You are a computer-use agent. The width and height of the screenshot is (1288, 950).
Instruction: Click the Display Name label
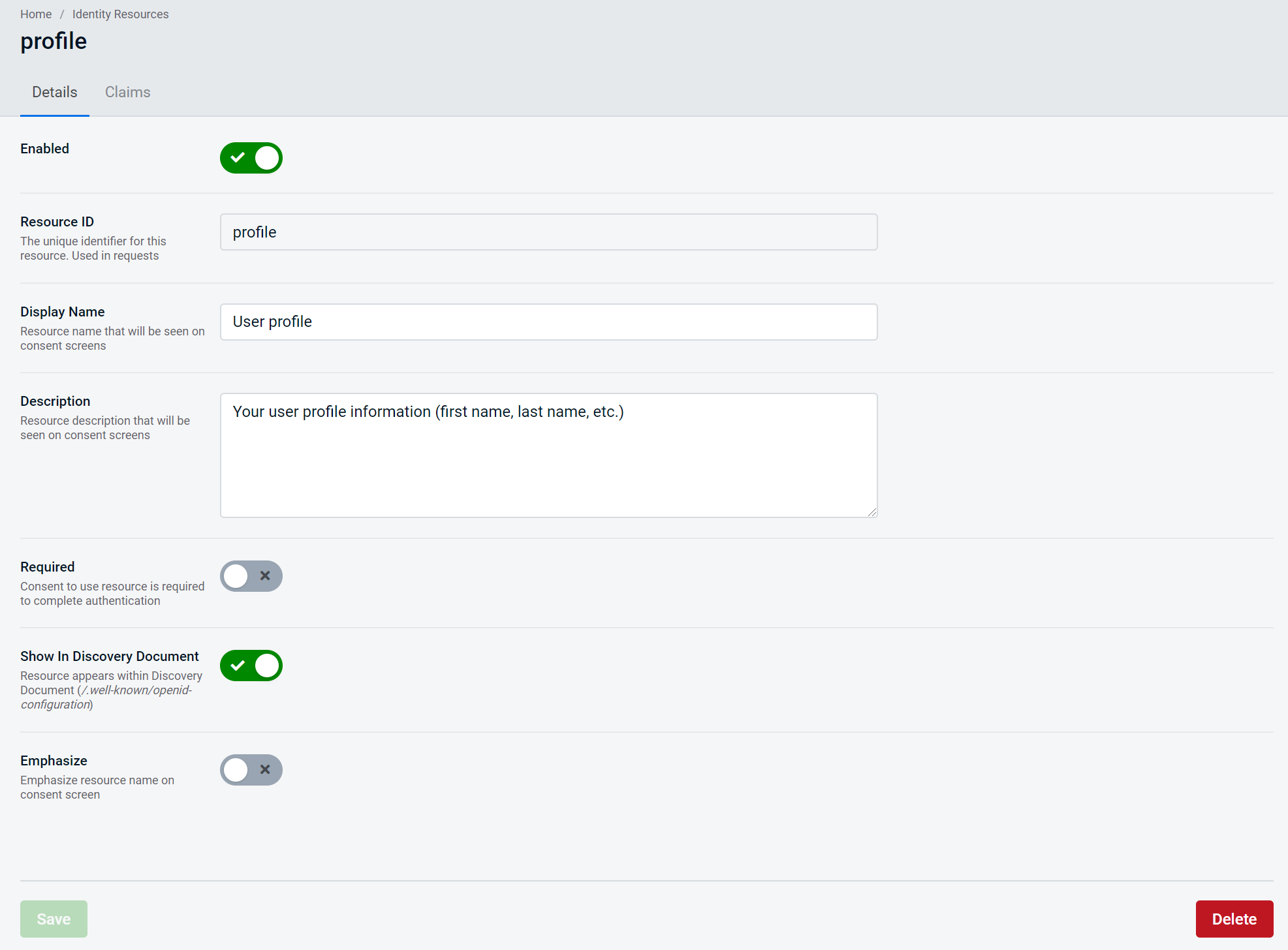click(63, 312)
